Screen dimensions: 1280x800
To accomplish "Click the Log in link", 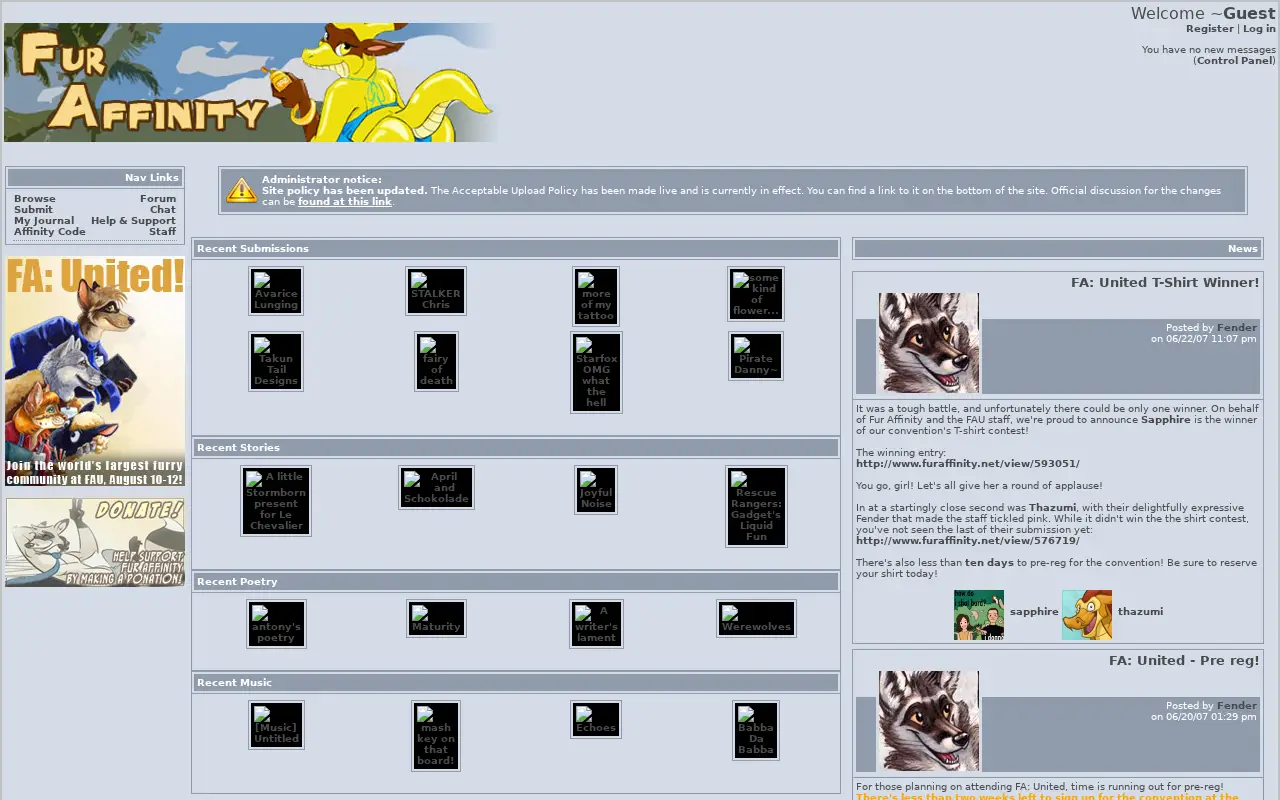I will 1259,29.
